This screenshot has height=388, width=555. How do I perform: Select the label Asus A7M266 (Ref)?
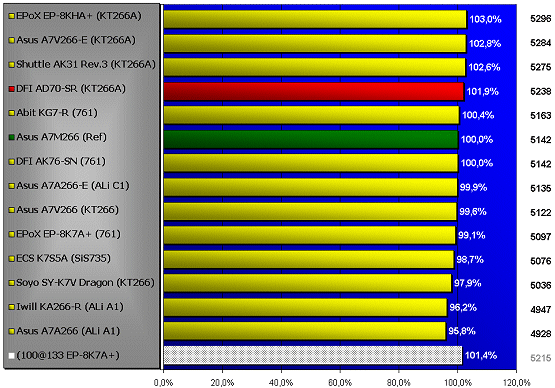[x=61, y=137]
